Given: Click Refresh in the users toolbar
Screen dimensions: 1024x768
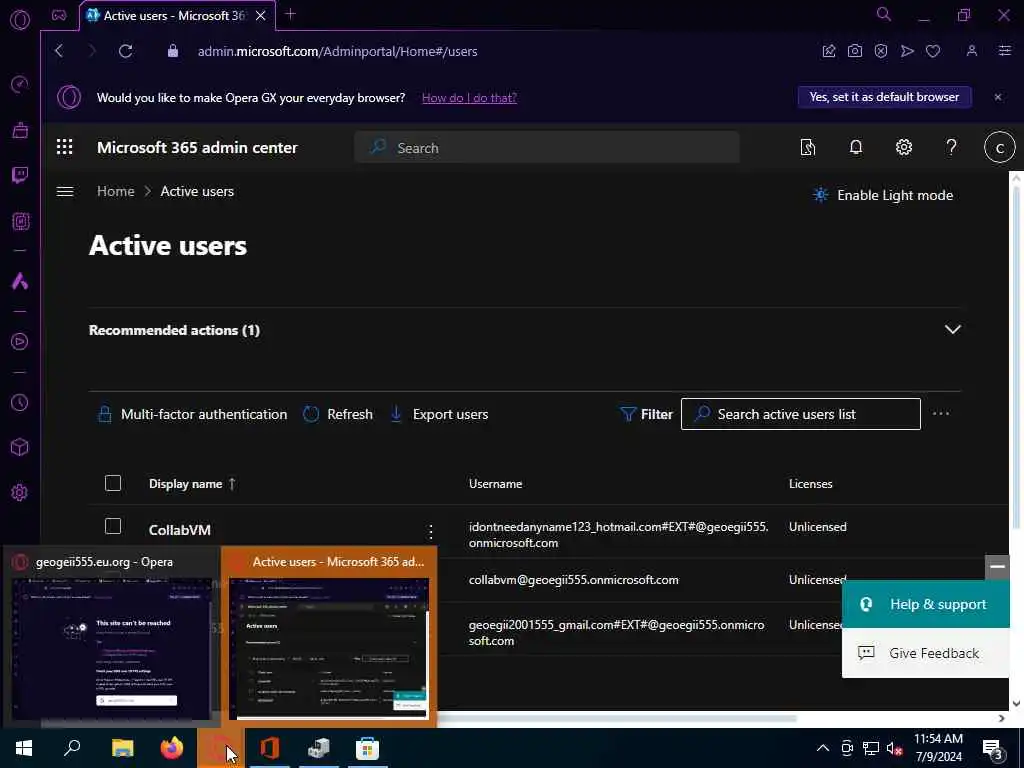Looking at the screenshot, I should [338, 414].
